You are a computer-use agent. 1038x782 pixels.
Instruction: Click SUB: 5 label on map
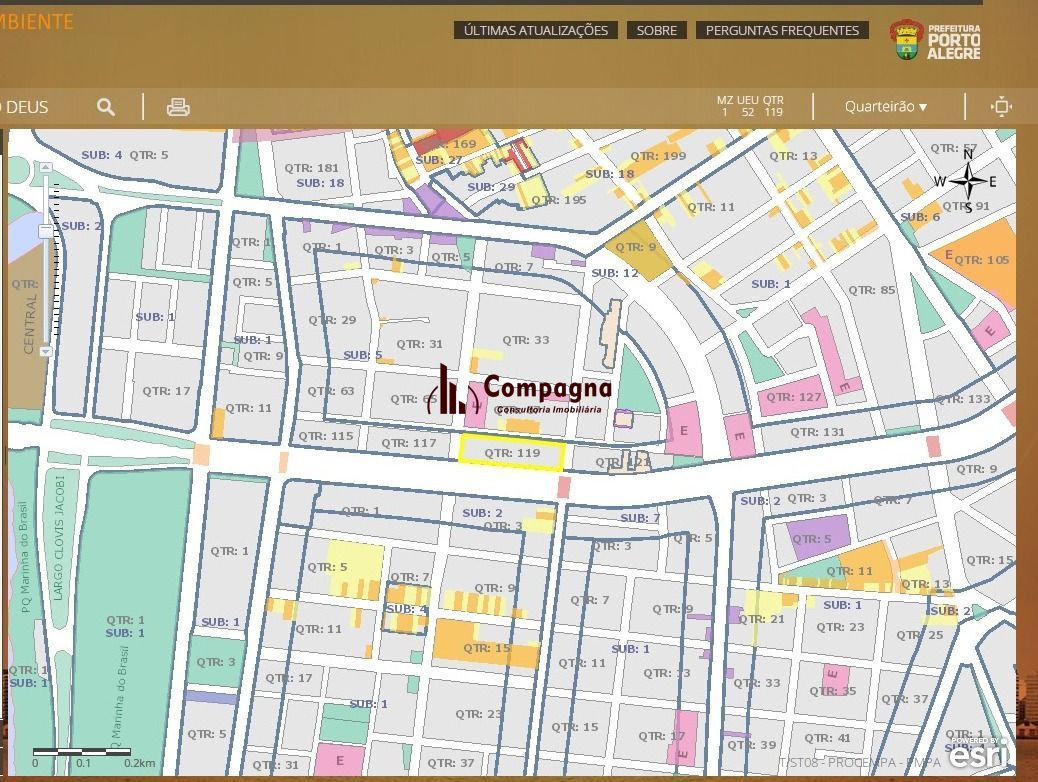362,355
